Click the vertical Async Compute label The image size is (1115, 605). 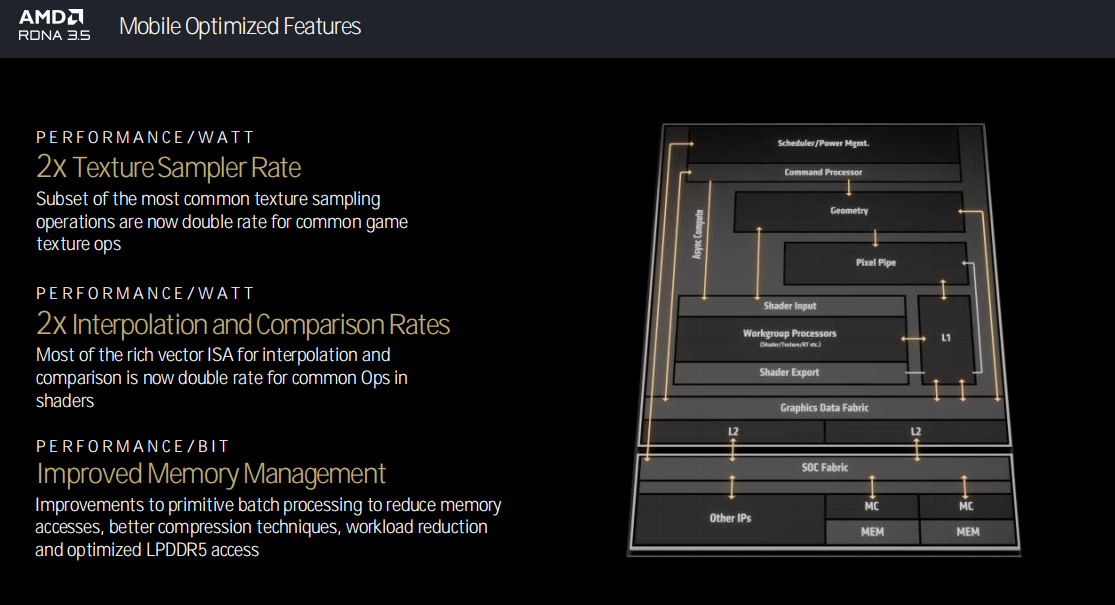[697, 235]
